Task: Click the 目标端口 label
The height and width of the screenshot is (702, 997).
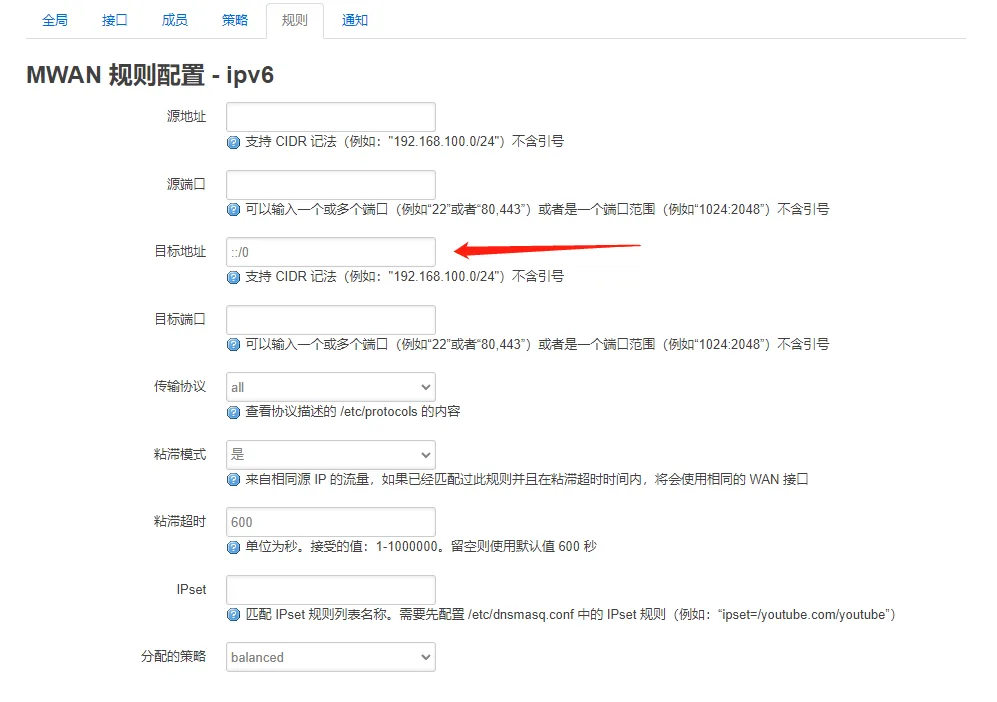Action: click(181, 319)
